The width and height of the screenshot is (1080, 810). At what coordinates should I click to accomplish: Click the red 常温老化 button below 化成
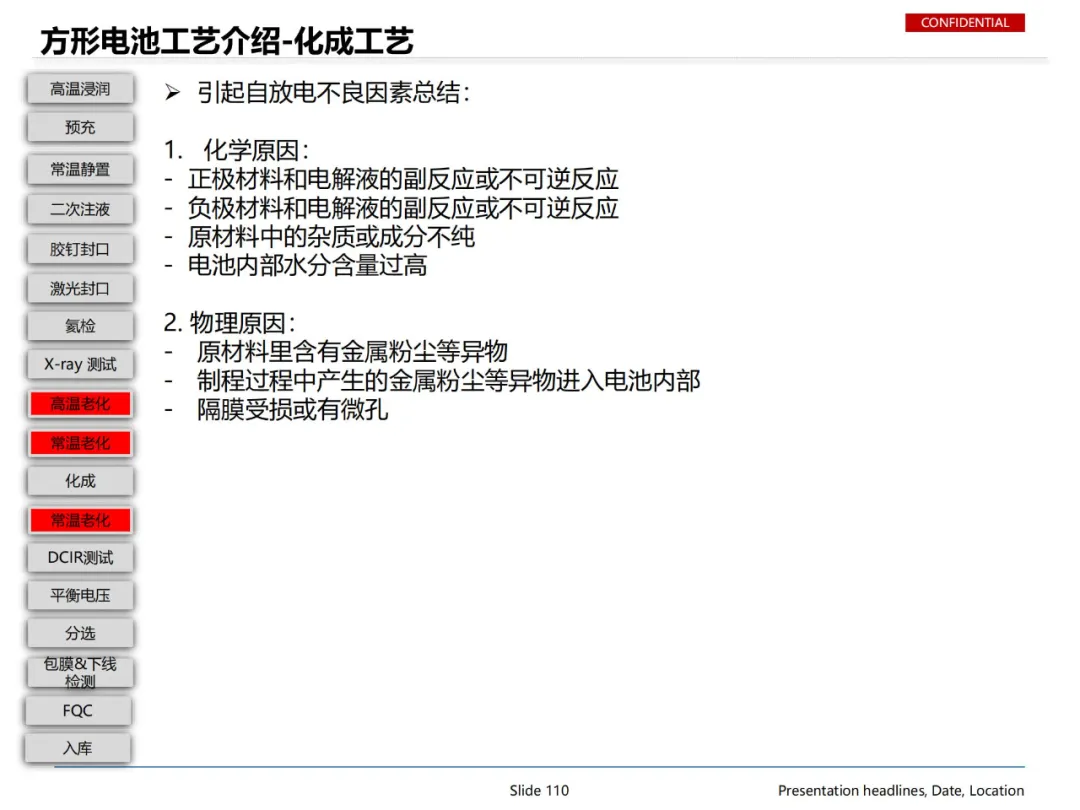point(80,521)
